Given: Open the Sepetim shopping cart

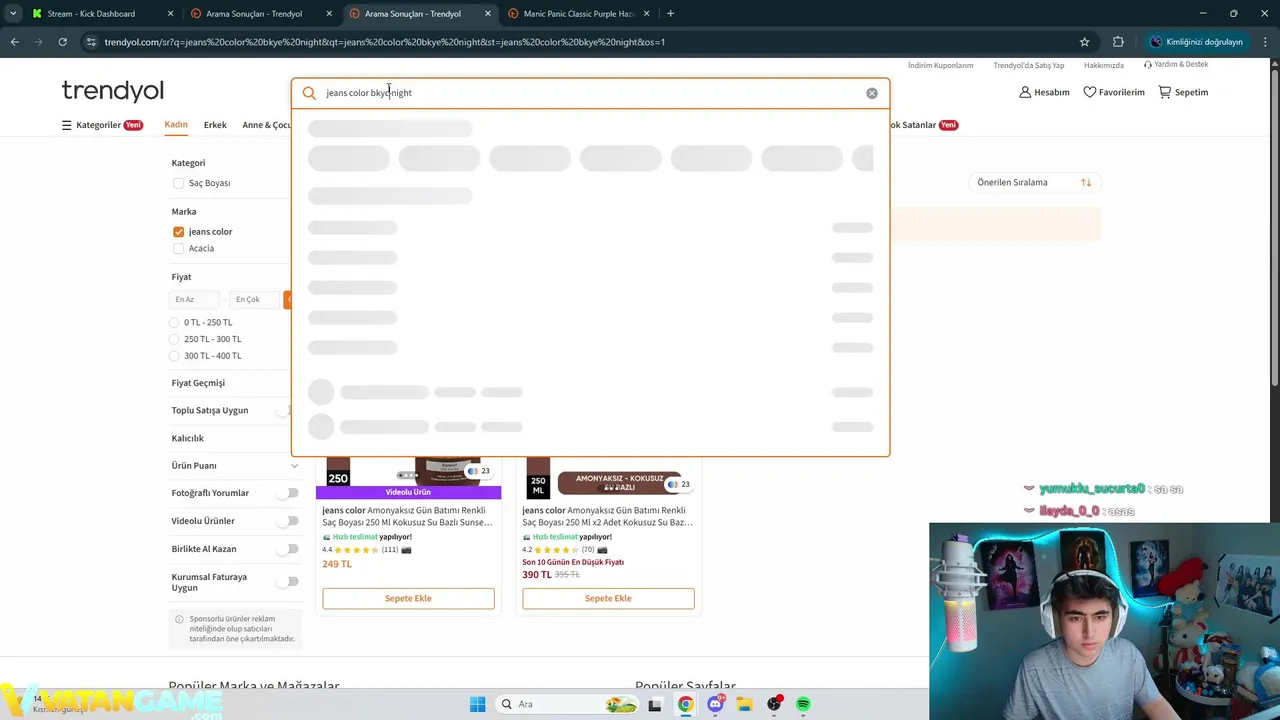Looking at the screenshot, I should (1183, 92).
